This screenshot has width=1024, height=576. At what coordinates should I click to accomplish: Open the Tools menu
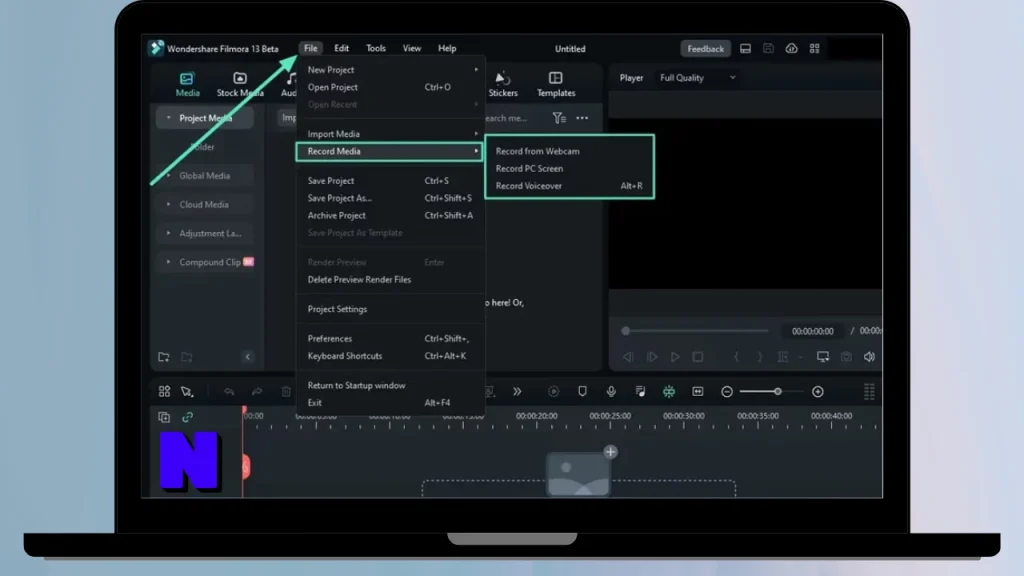[376, 48]
